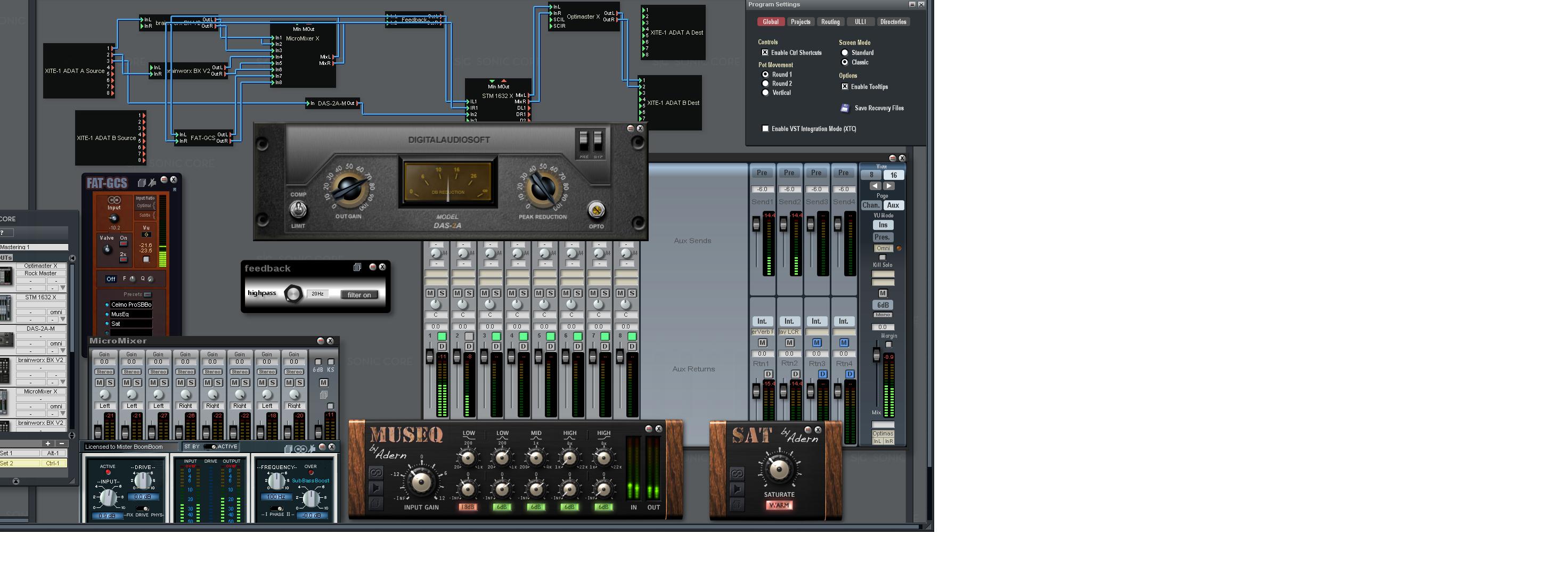Flip the COMP/LIMIT switch on DAS-2A
Viewport: 1568px width, 575px height.
click(x=298, y=210)
